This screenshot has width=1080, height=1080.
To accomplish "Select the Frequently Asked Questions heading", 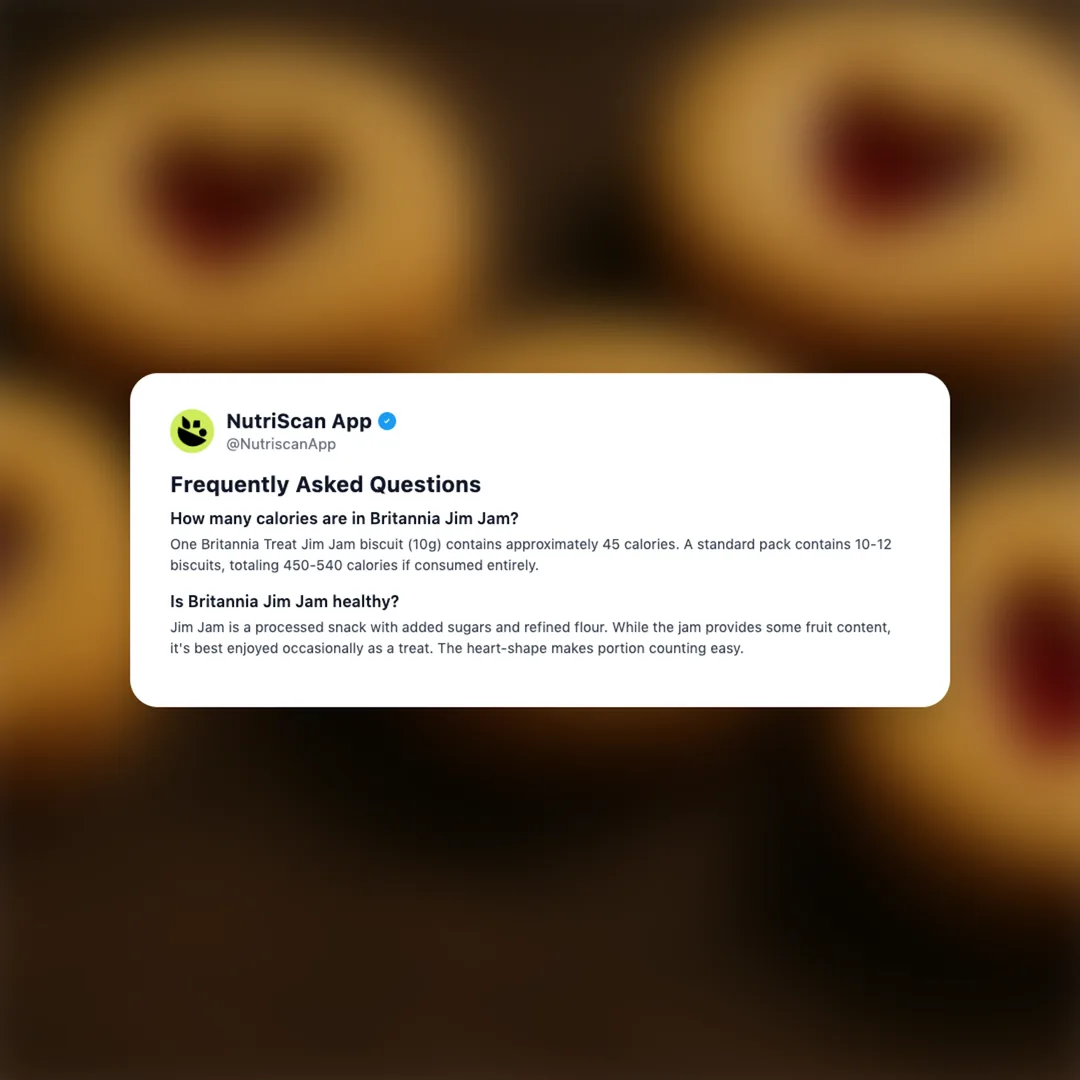I will click(x=325, y=484).
